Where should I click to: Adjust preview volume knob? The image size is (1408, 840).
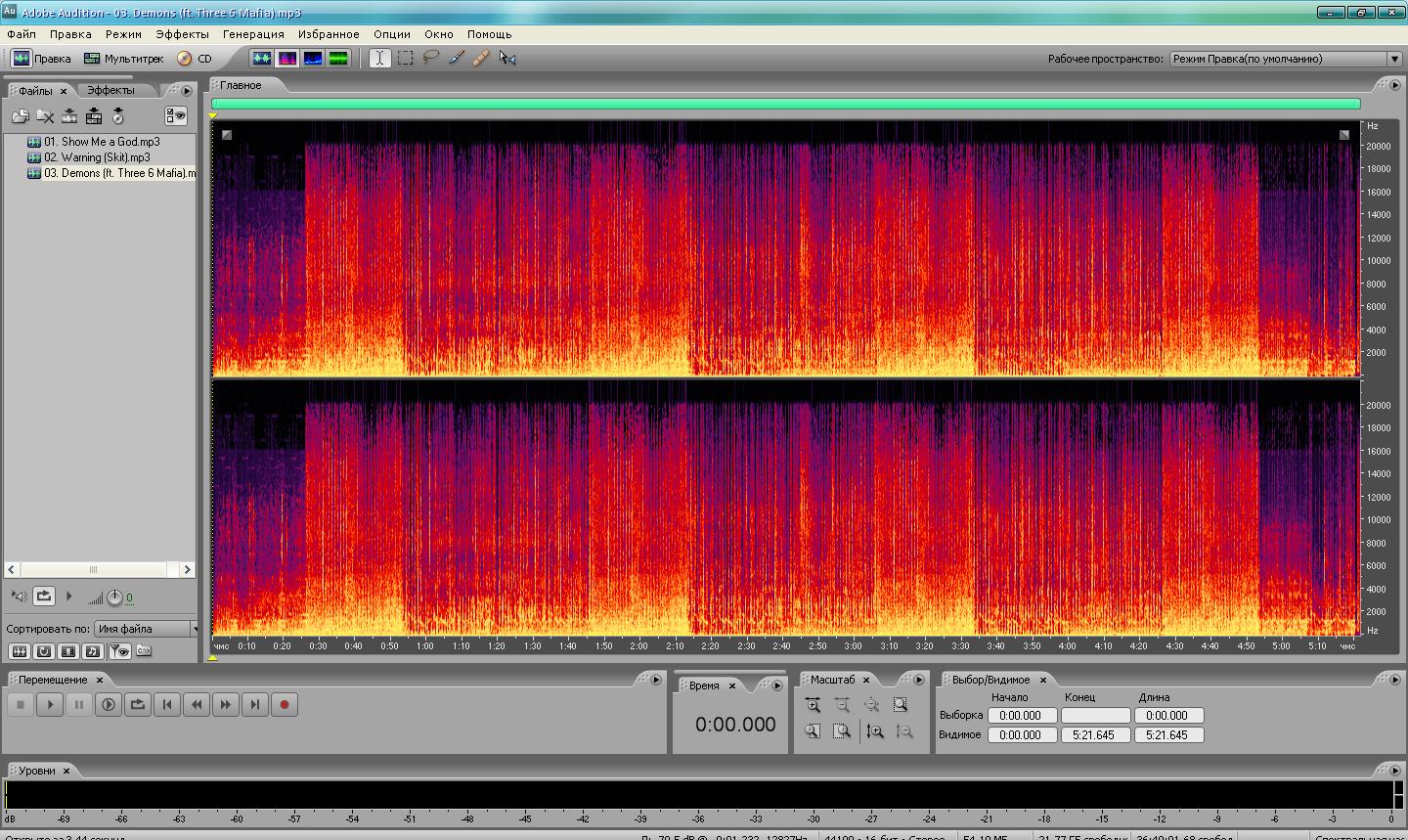coord(114,597)
